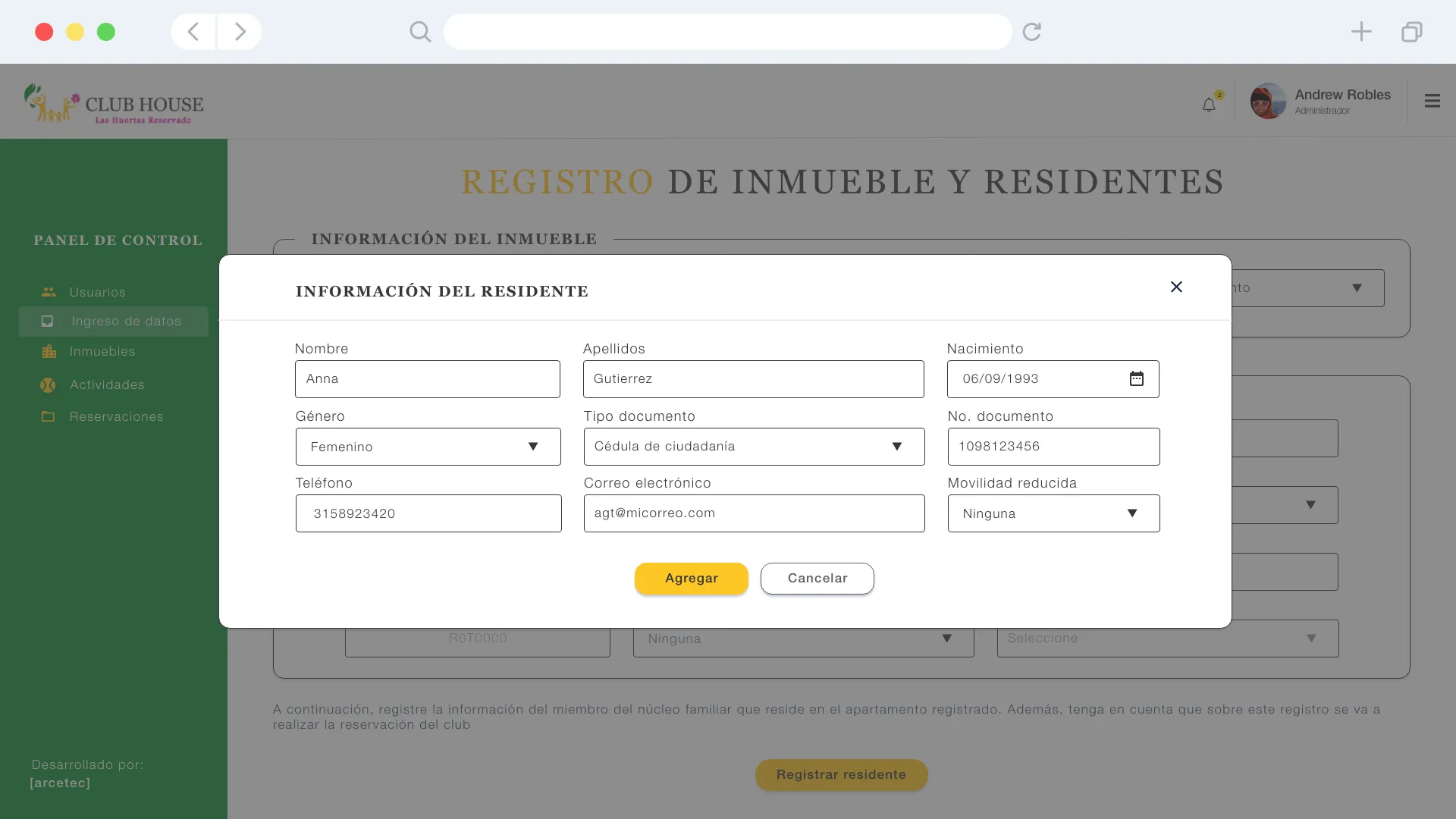Click the Club House logo
Screen dimensions: 1456x819
(114, 104)
